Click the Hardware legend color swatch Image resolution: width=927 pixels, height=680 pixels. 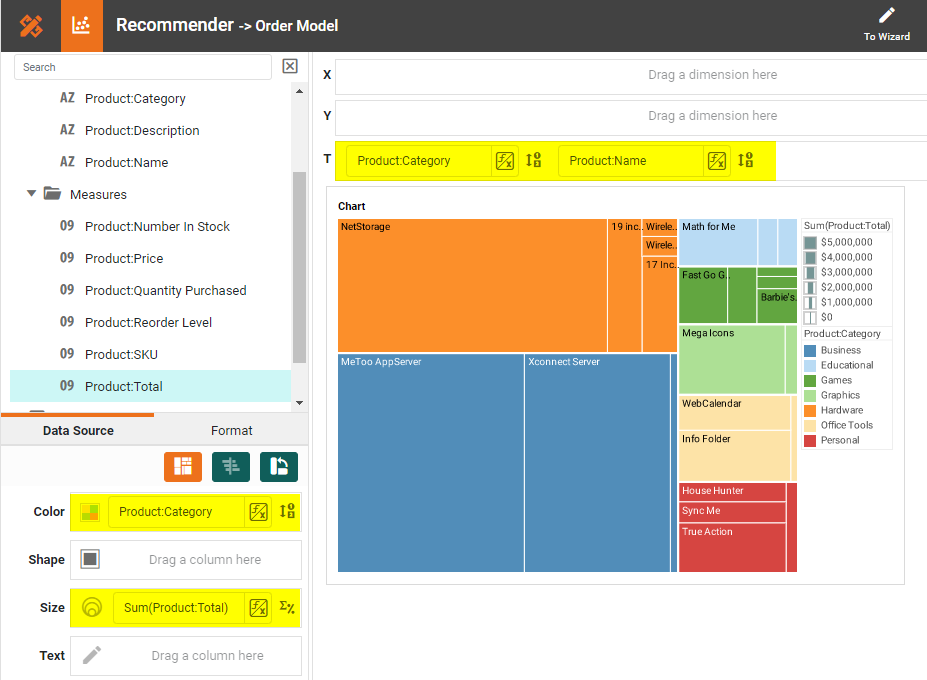pyautogui.click(x=810, y=410)
